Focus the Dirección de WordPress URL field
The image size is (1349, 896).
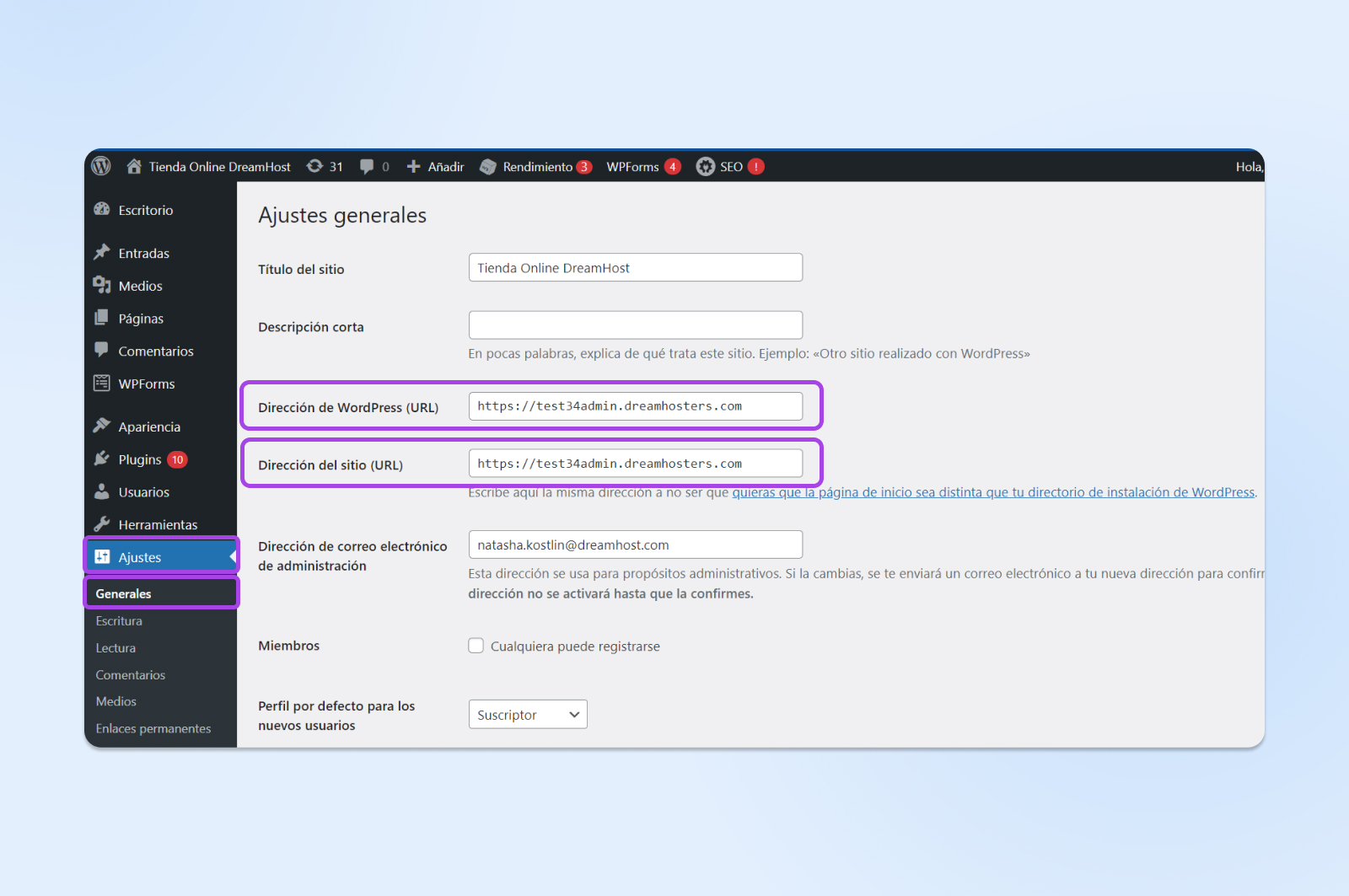click(635, 406)
